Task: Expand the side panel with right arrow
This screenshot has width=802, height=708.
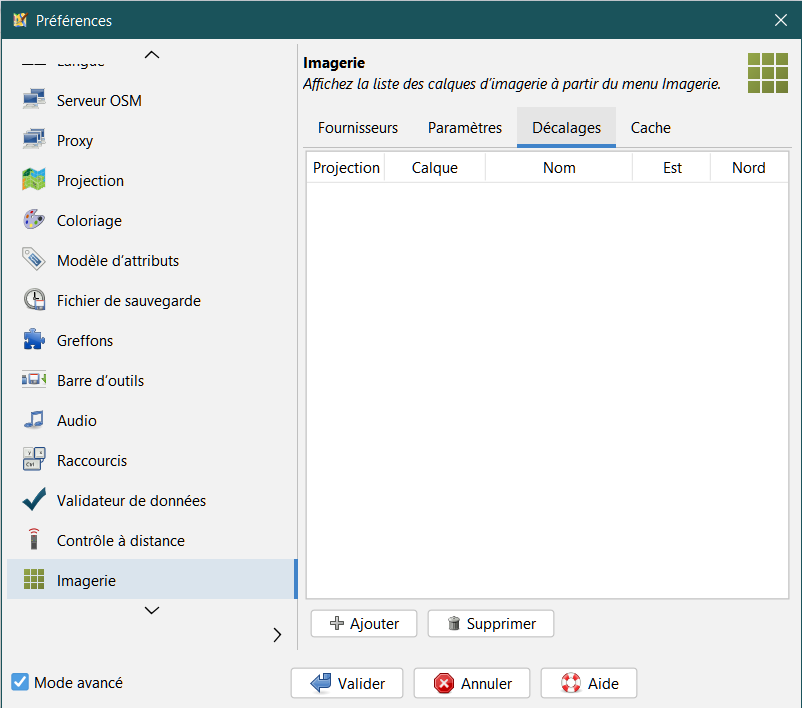Action: pos(277,634)
